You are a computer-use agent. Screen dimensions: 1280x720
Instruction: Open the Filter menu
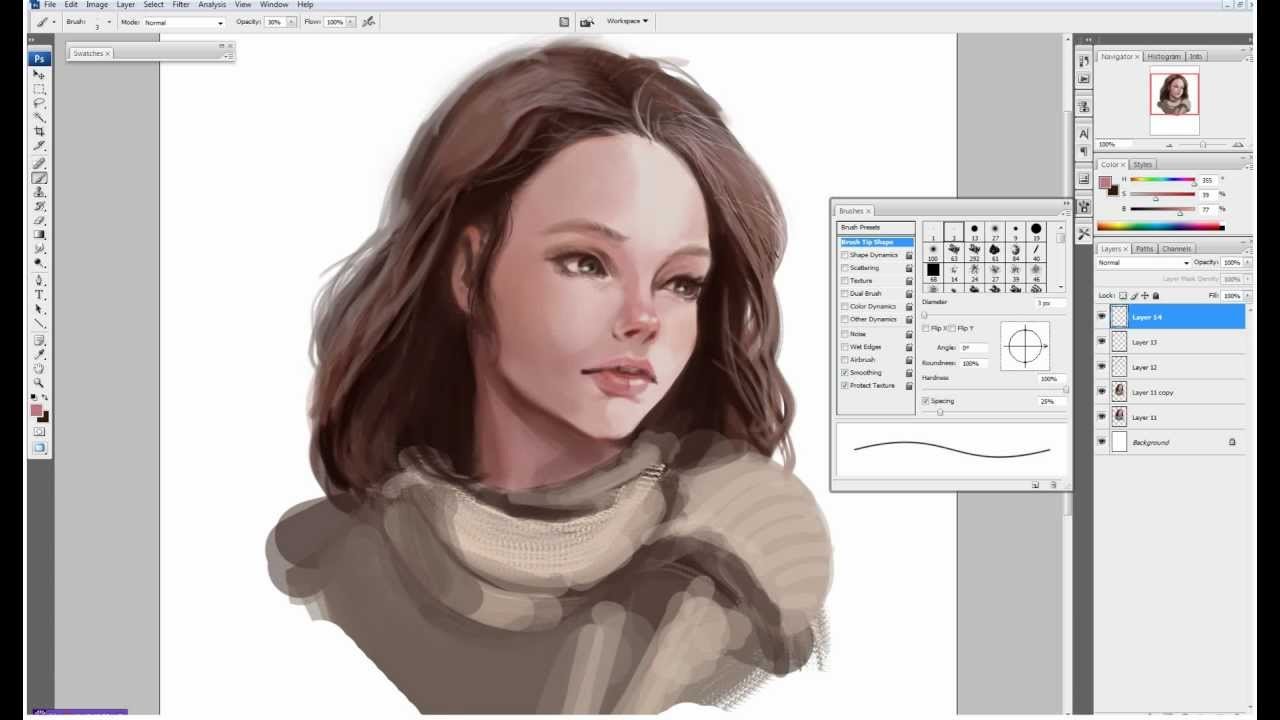(x=181, y=5)
